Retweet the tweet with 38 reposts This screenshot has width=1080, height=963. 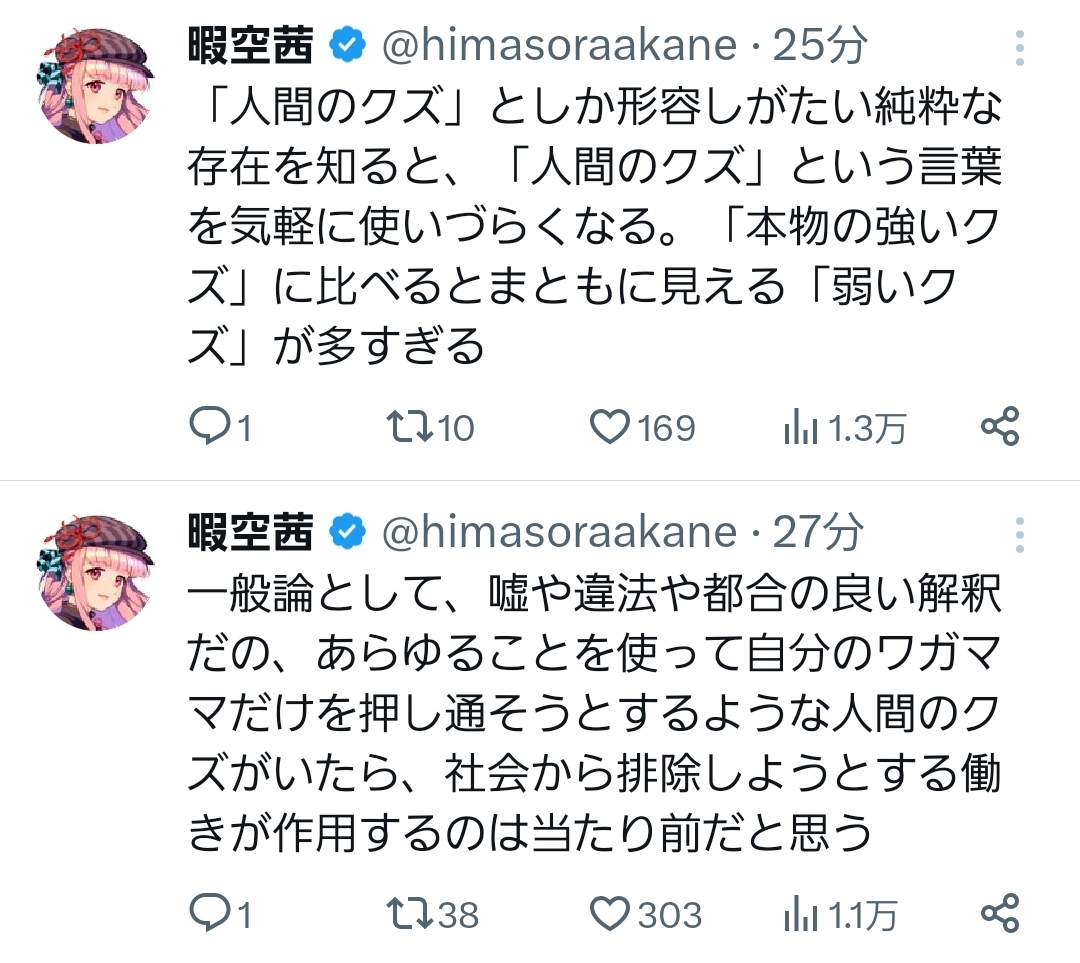[408, 913]
